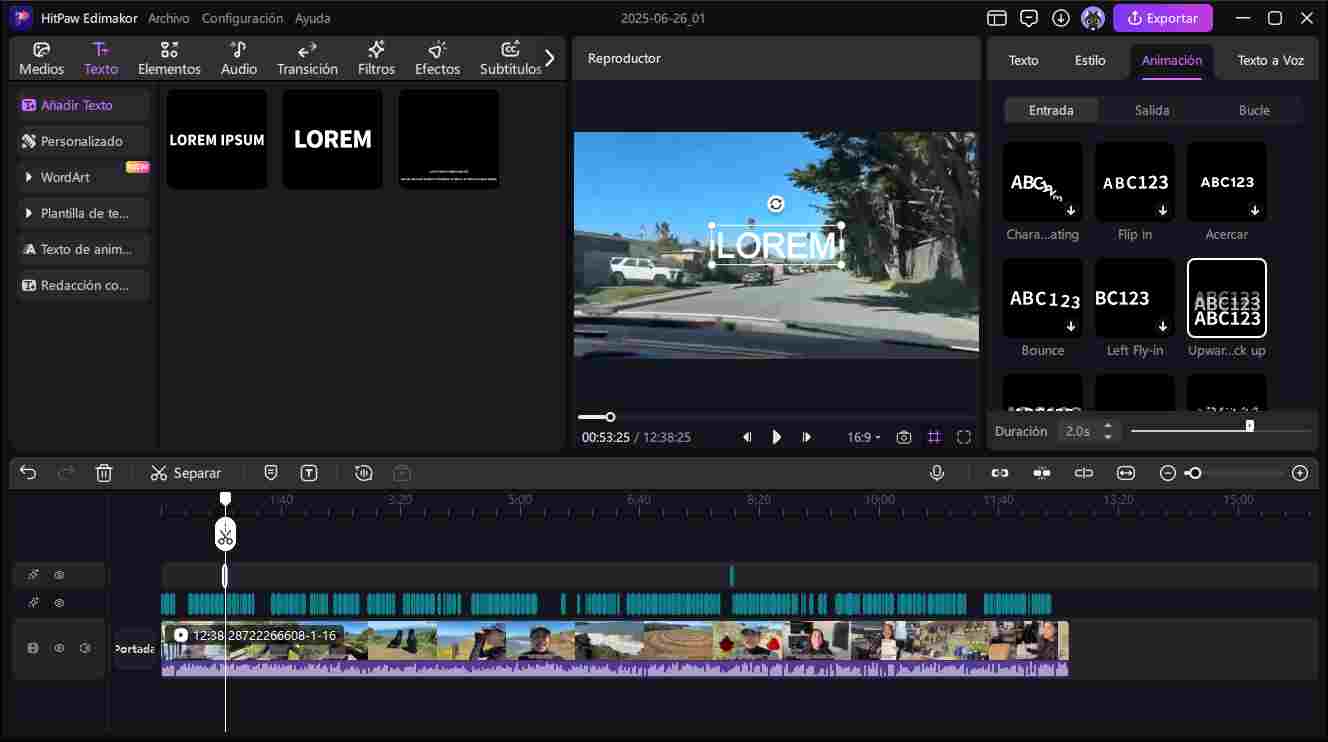Click the Portada cover button
The image size is (1328, 742).
pos(135,649)
